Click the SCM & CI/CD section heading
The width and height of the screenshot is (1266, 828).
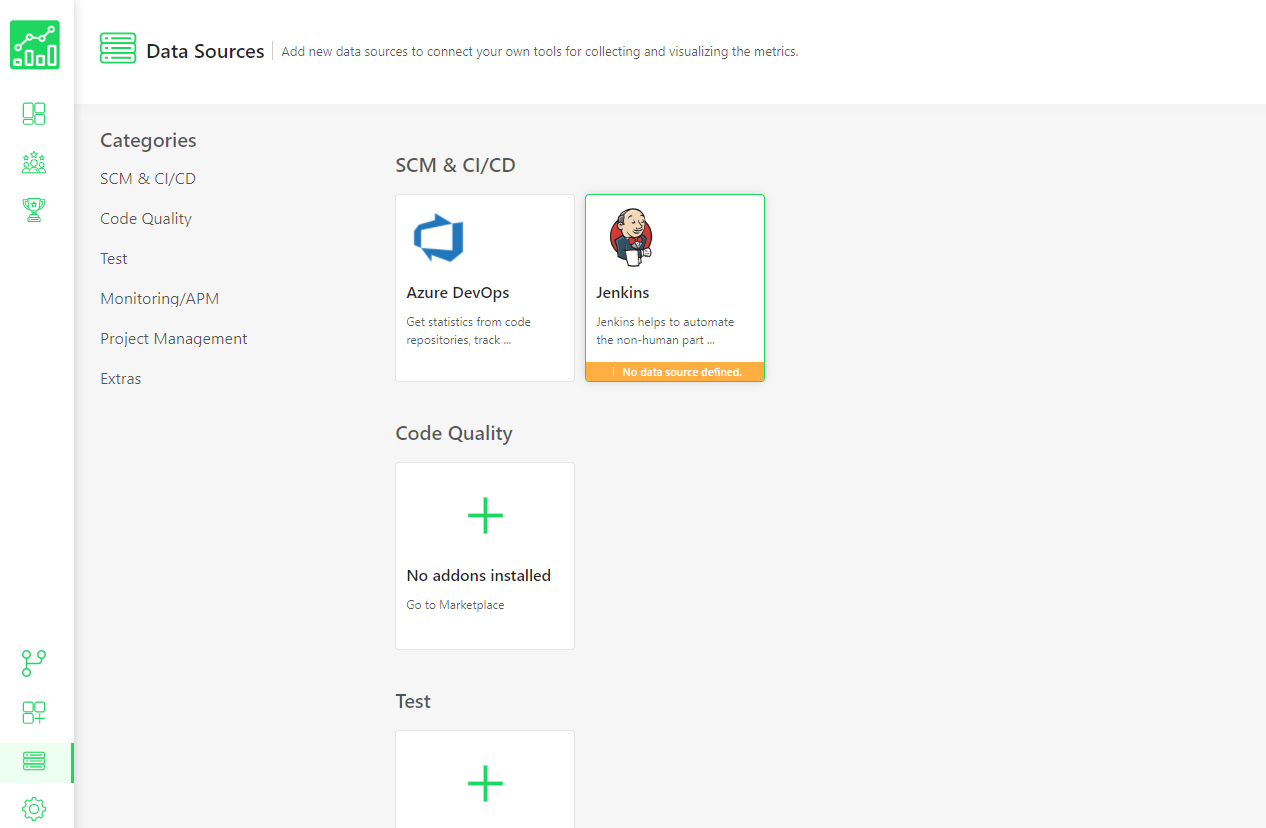point(455,165)
